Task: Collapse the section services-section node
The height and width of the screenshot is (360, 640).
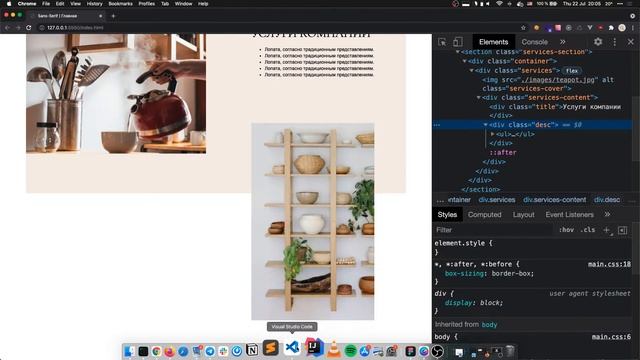Action: pos(458,52)
